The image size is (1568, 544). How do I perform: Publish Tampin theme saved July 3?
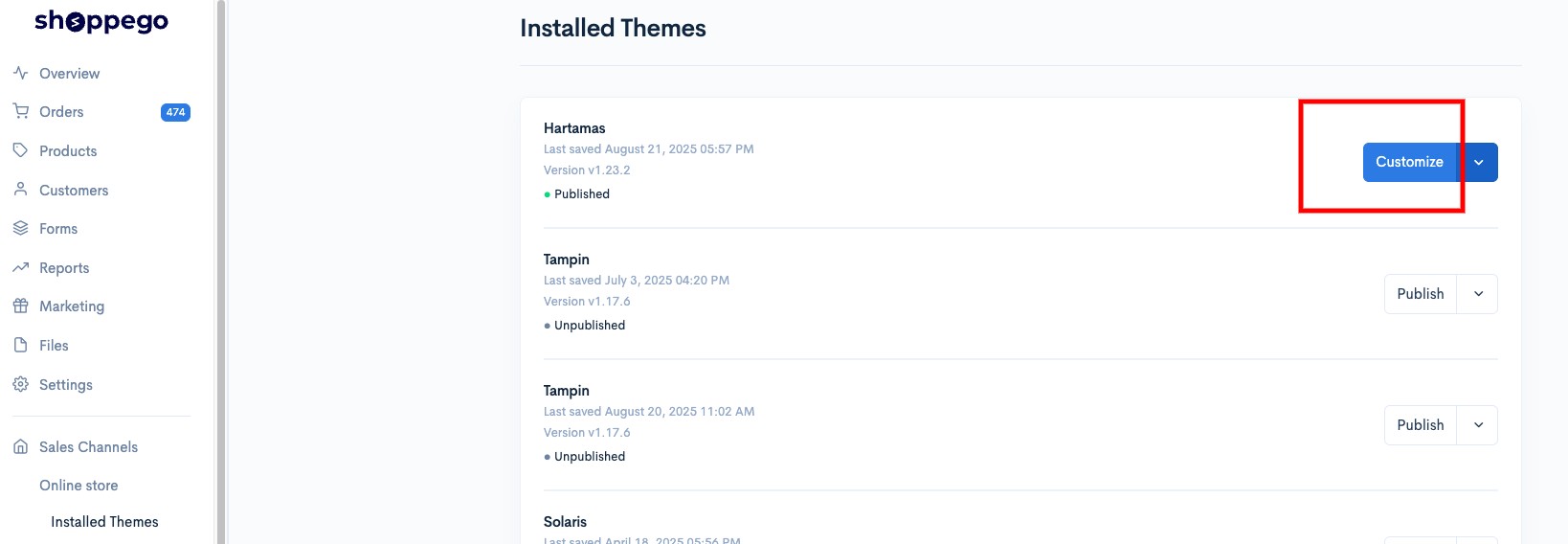coord(1421,294)
